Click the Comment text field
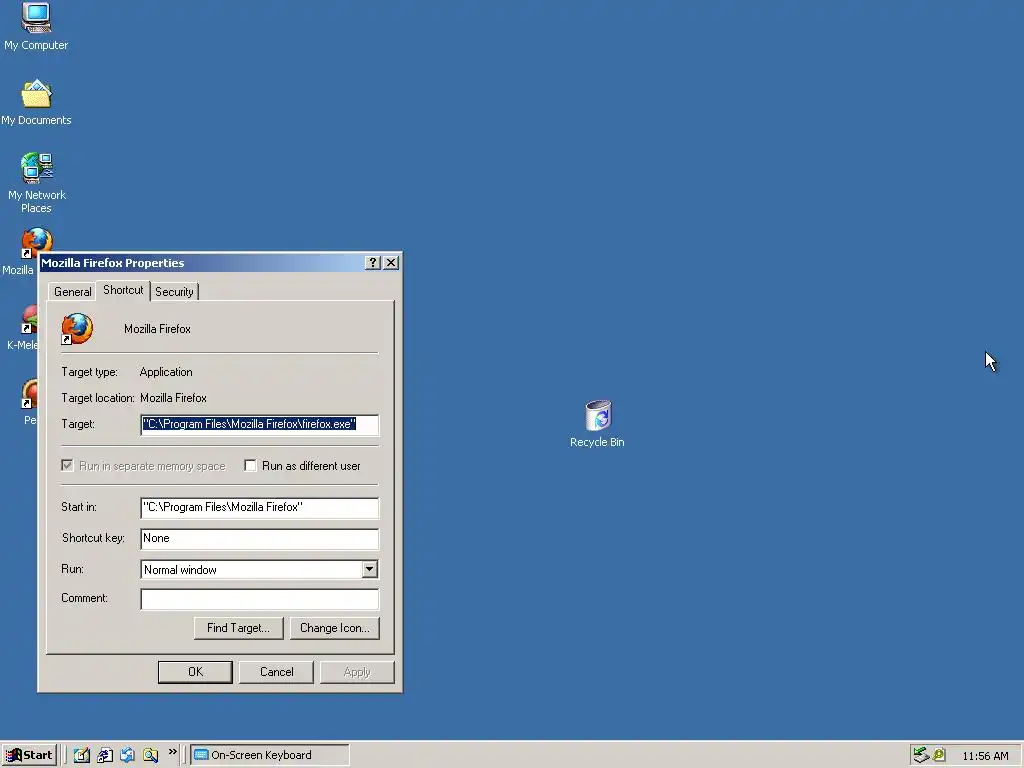1024x768 pixels. (259, 599)
